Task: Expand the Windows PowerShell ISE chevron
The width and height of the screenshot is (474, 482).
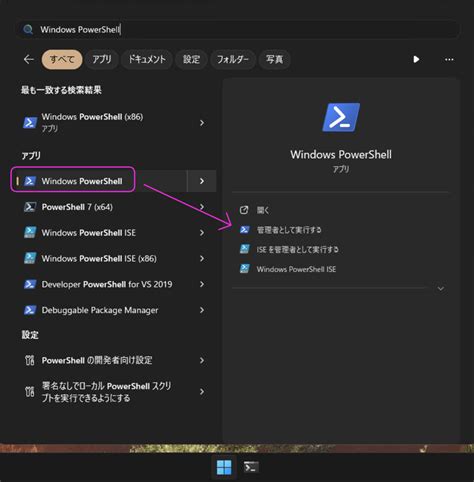Action: pos(202,232)
